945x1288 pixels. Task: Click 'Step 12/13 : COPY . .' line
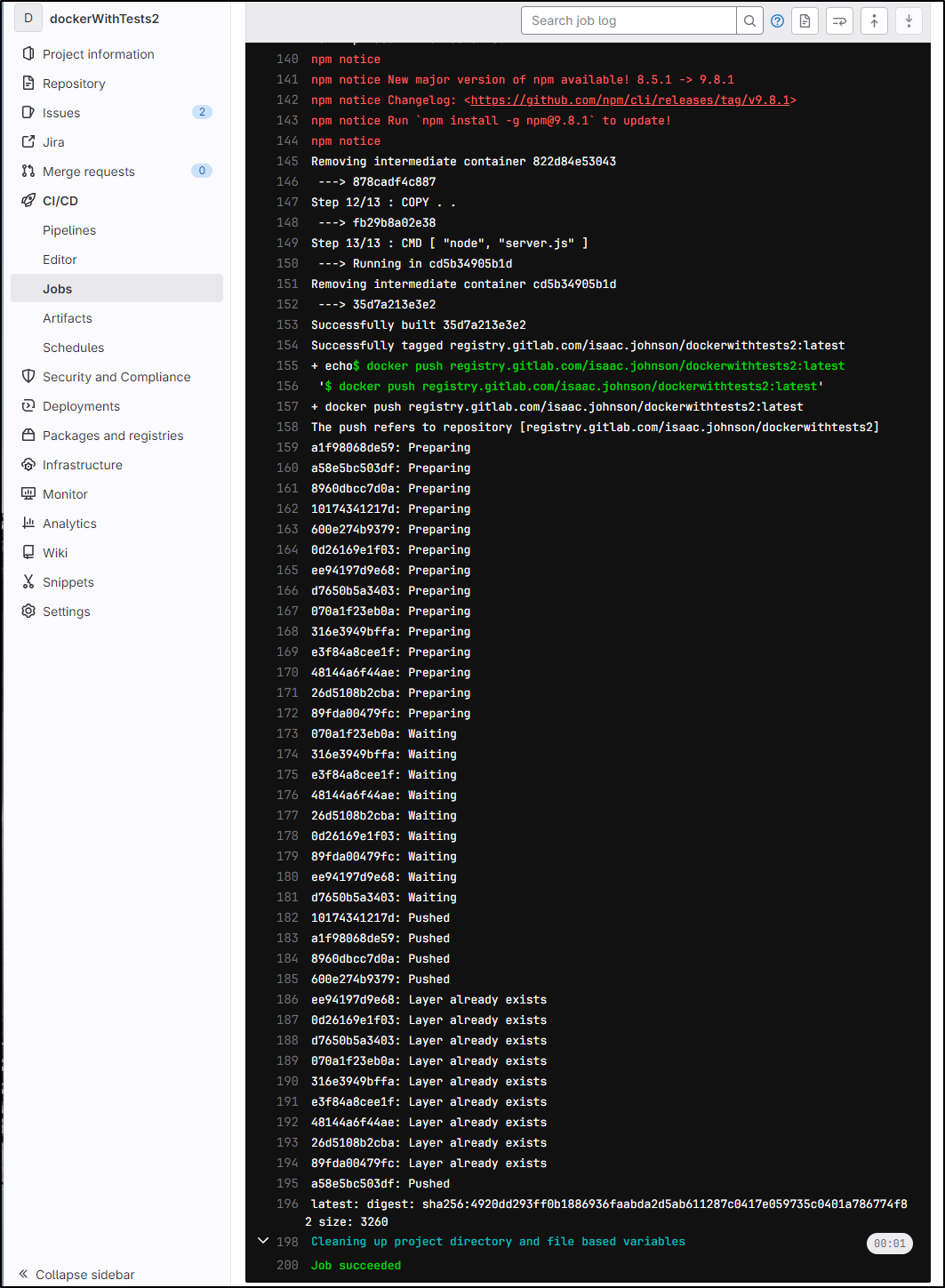pyautogui.click(x=383, y=202)
